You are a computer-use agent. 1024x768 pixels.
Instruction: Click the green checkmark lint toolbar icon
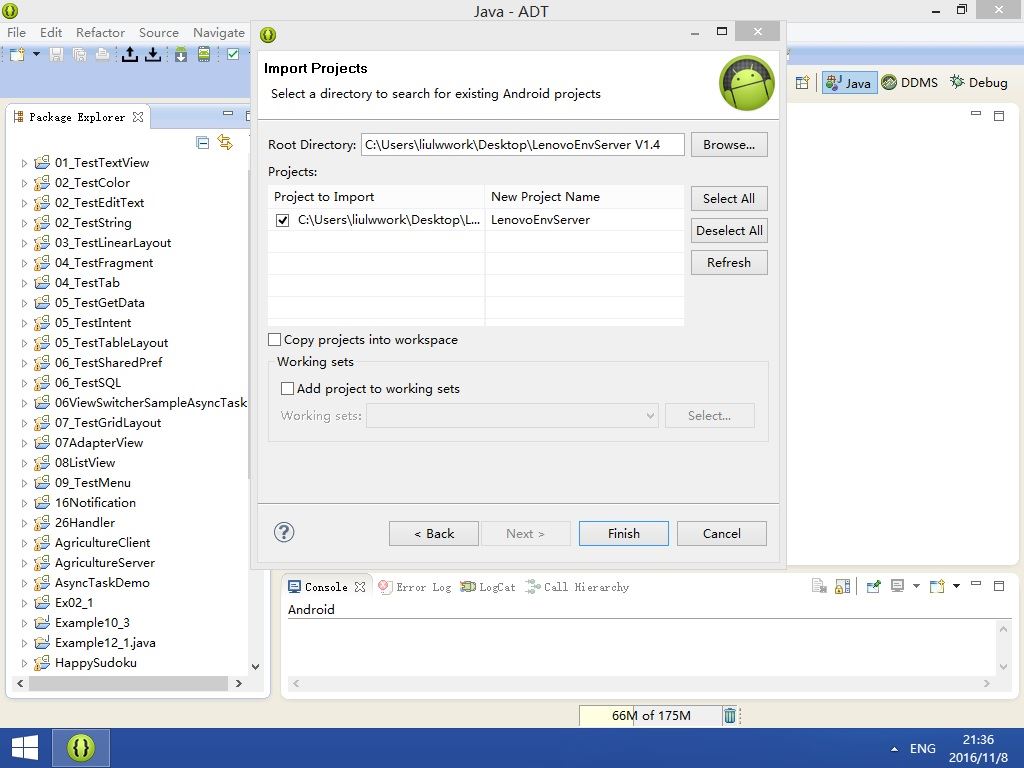[x=233, y=54]
